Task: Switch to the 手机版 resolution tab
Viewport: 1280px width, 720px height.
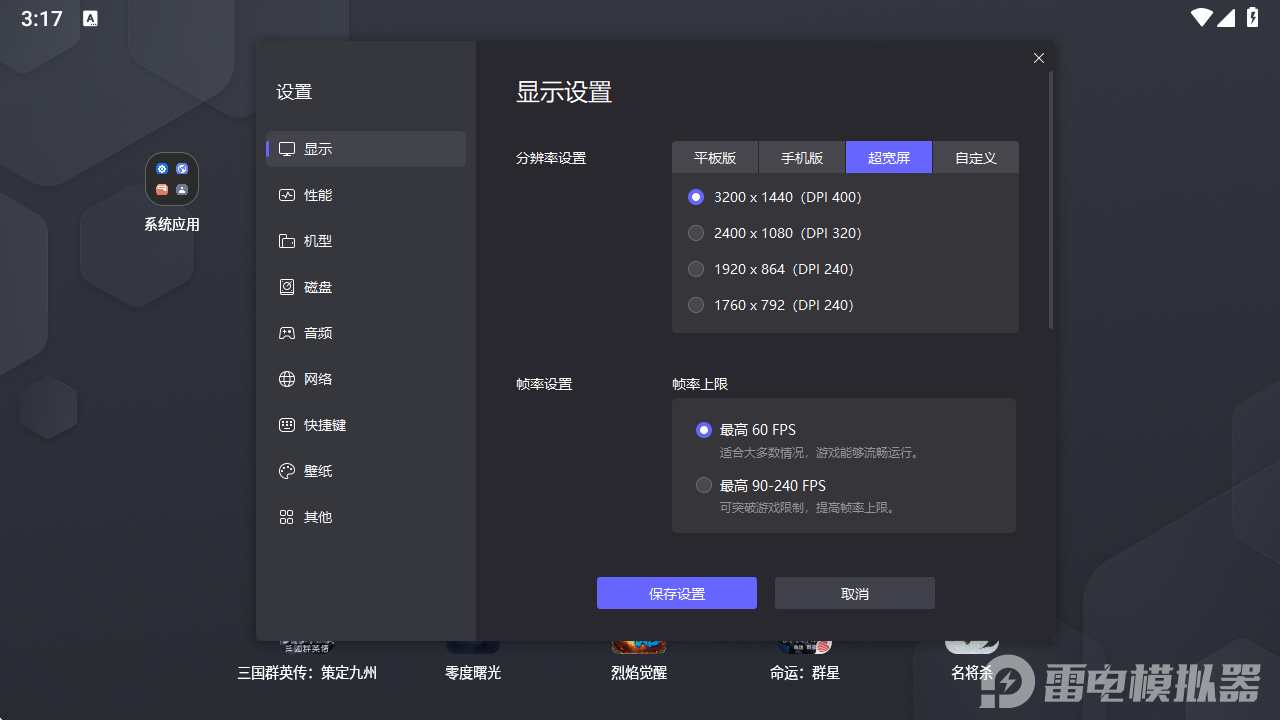Action: click(802, 157)
